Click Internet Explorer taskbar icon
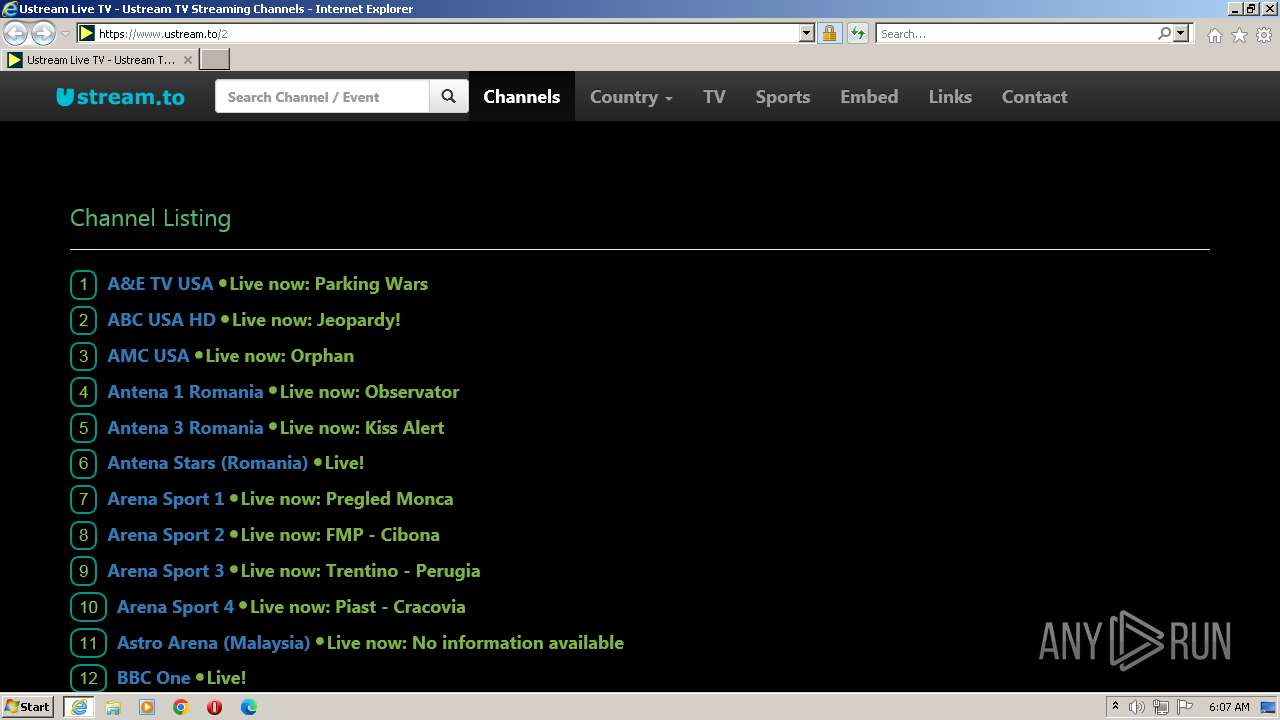 [x=79, y=707]
